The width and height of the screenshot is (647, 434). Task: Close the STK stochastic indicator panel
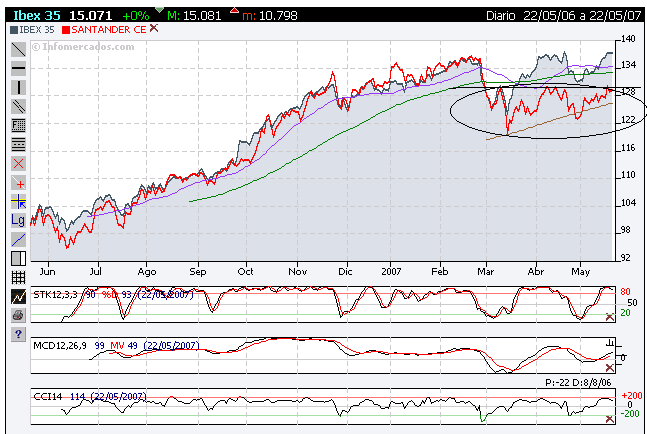tap(609, 317)
